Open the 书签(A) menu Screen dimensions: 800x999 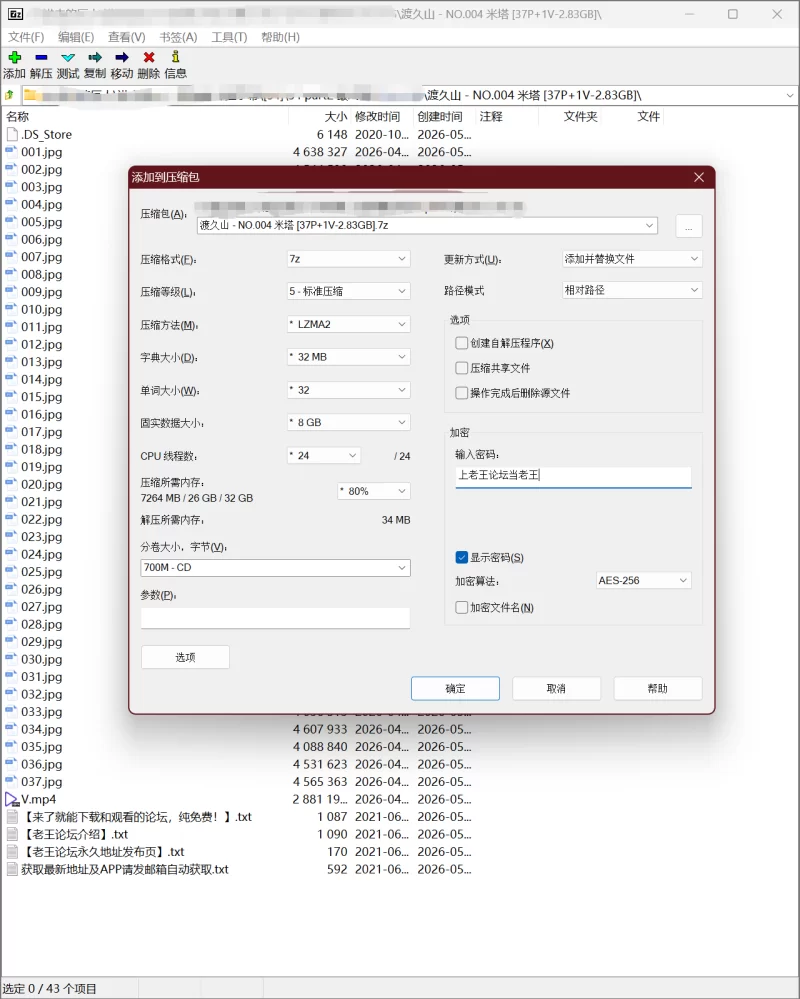coord(178,37)
